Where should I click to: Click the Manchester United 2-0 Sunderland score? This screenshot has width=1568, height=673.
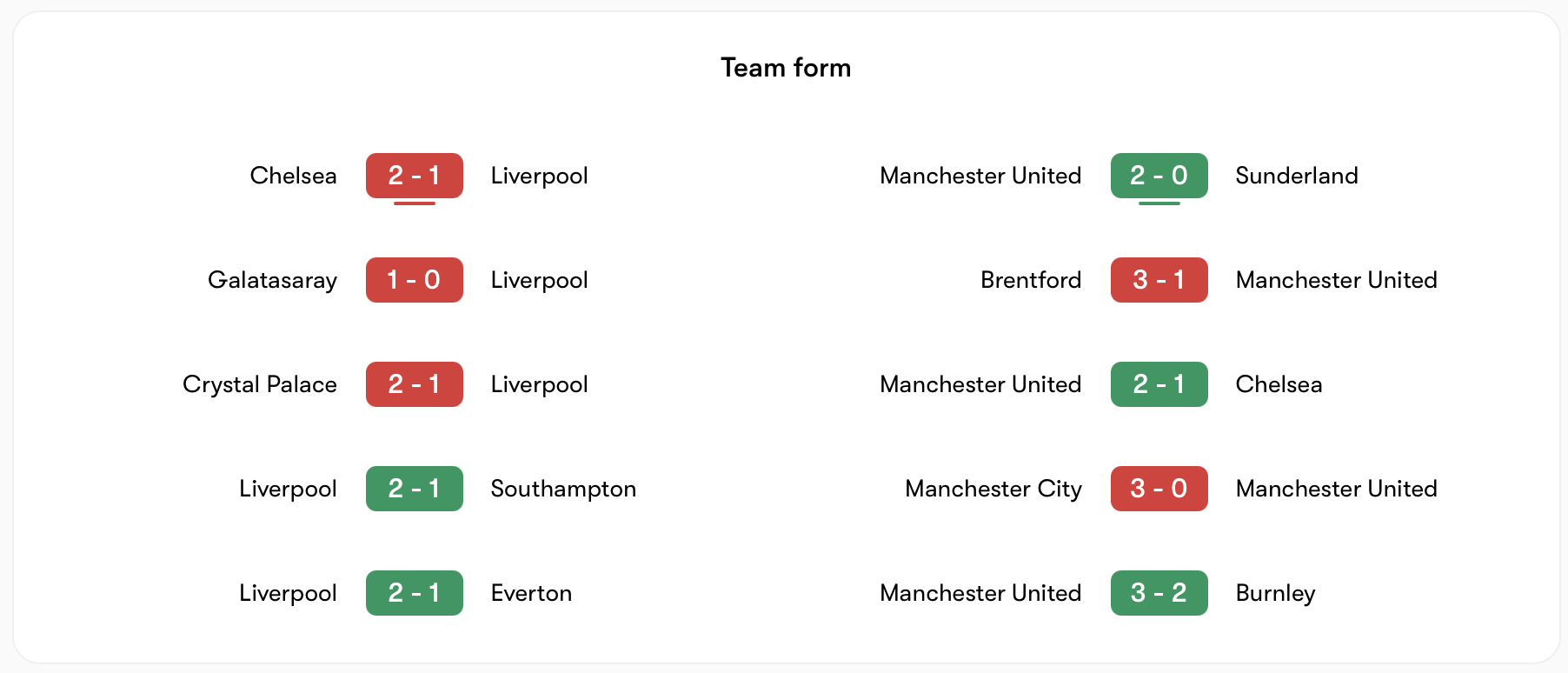tap(1159, 176)
